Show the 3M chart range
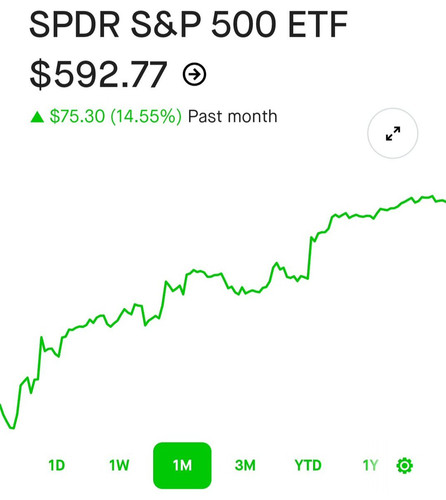446x500 pixels. click(245, 465)
